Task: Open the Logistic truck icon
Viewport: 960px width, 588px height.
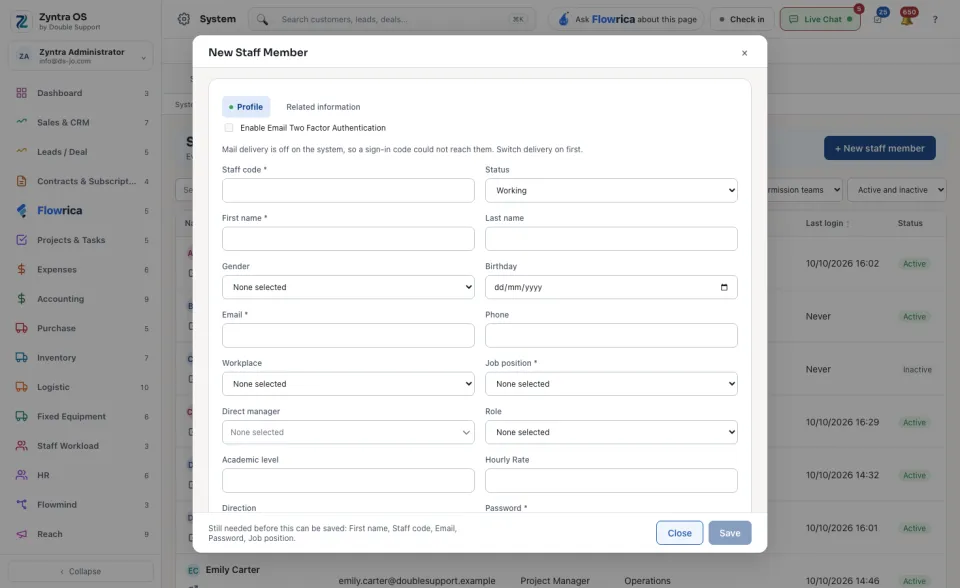Action: 21,387
